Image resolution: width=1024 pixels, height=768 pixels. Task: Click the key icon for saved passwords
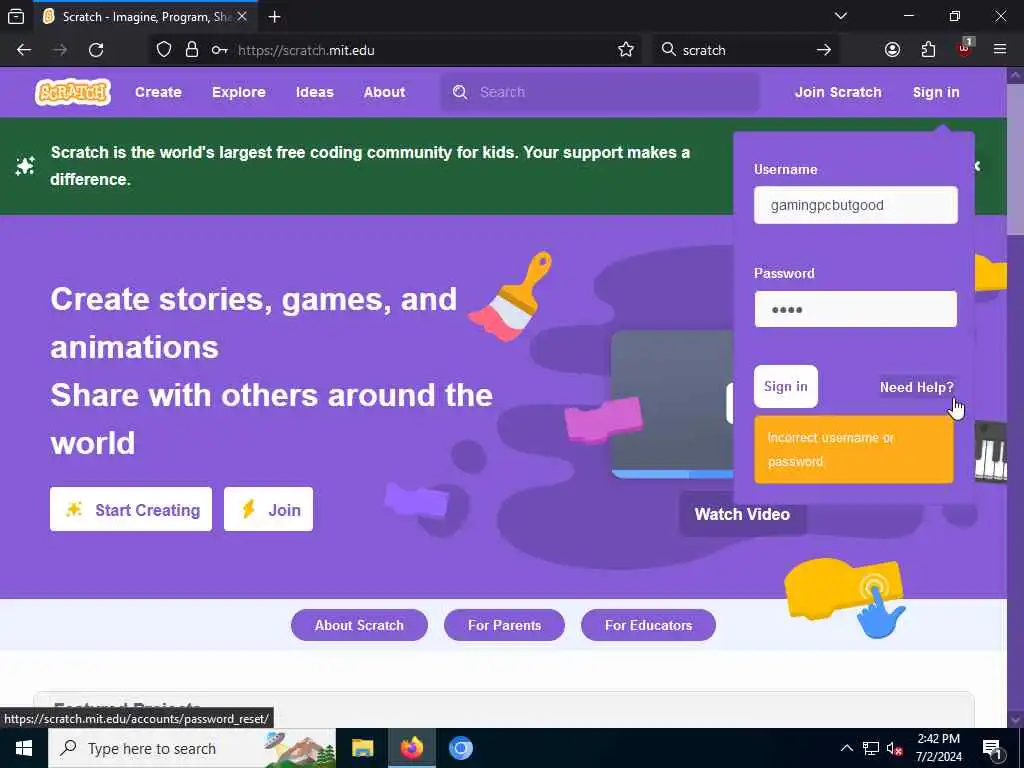[x=219, y=50]
